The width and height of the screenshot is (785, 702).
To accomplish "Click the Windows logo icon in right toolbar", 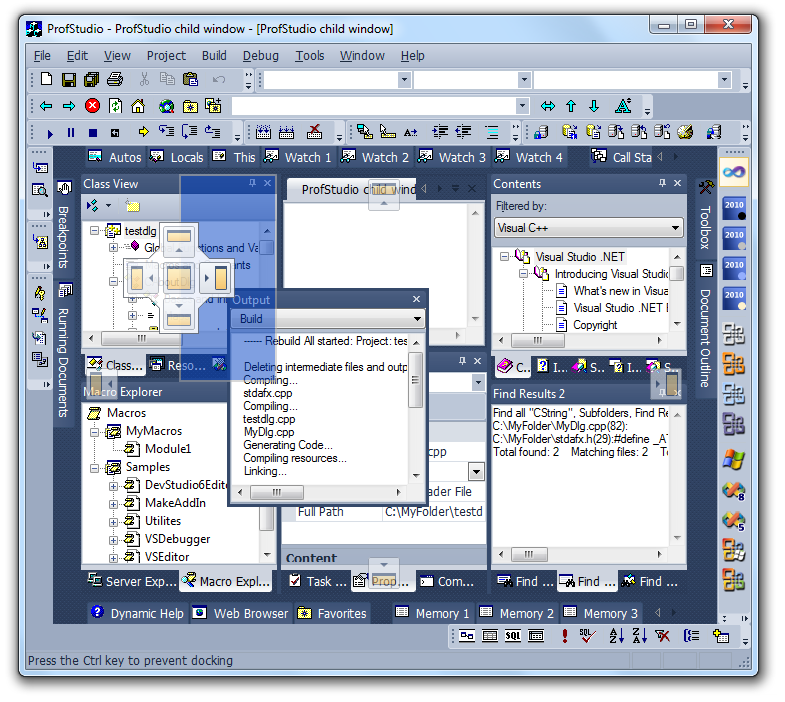I will pos(734,459).
